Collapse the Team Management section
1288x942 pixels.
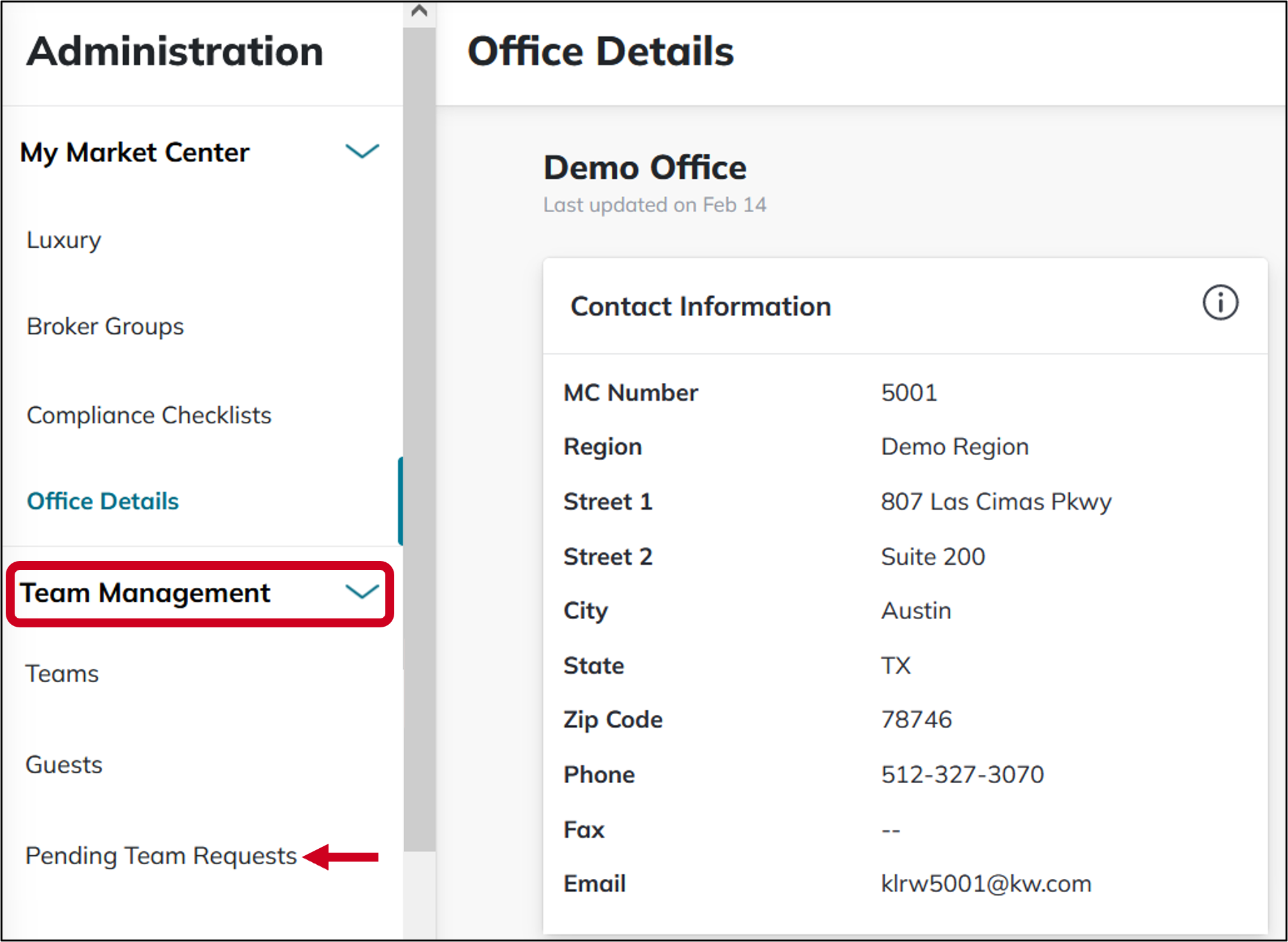coord(362,593)
